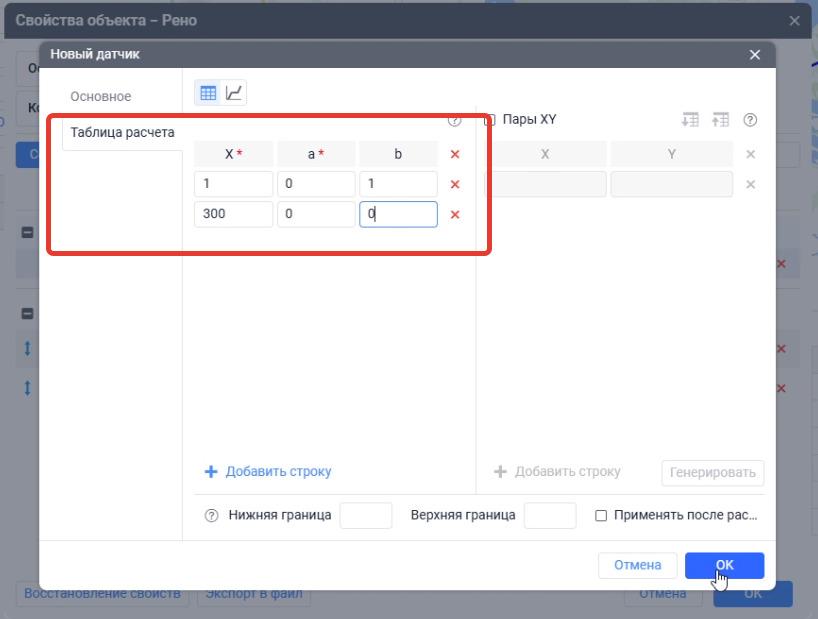This screenshot has width=818, height=619.
Task: Switch to table view icon
Action: click(208, 93)
